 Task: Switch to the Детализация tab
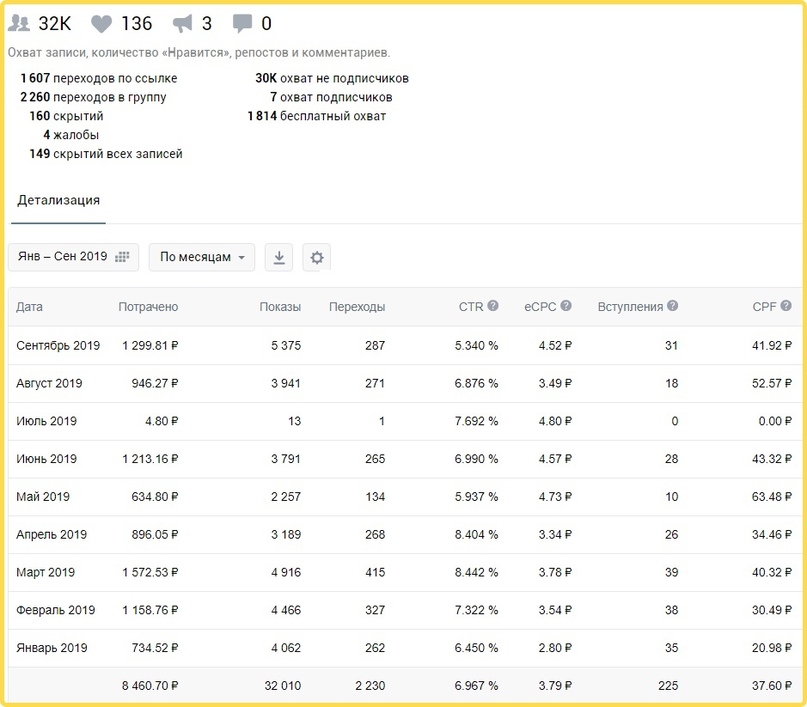tap(58, 200)
